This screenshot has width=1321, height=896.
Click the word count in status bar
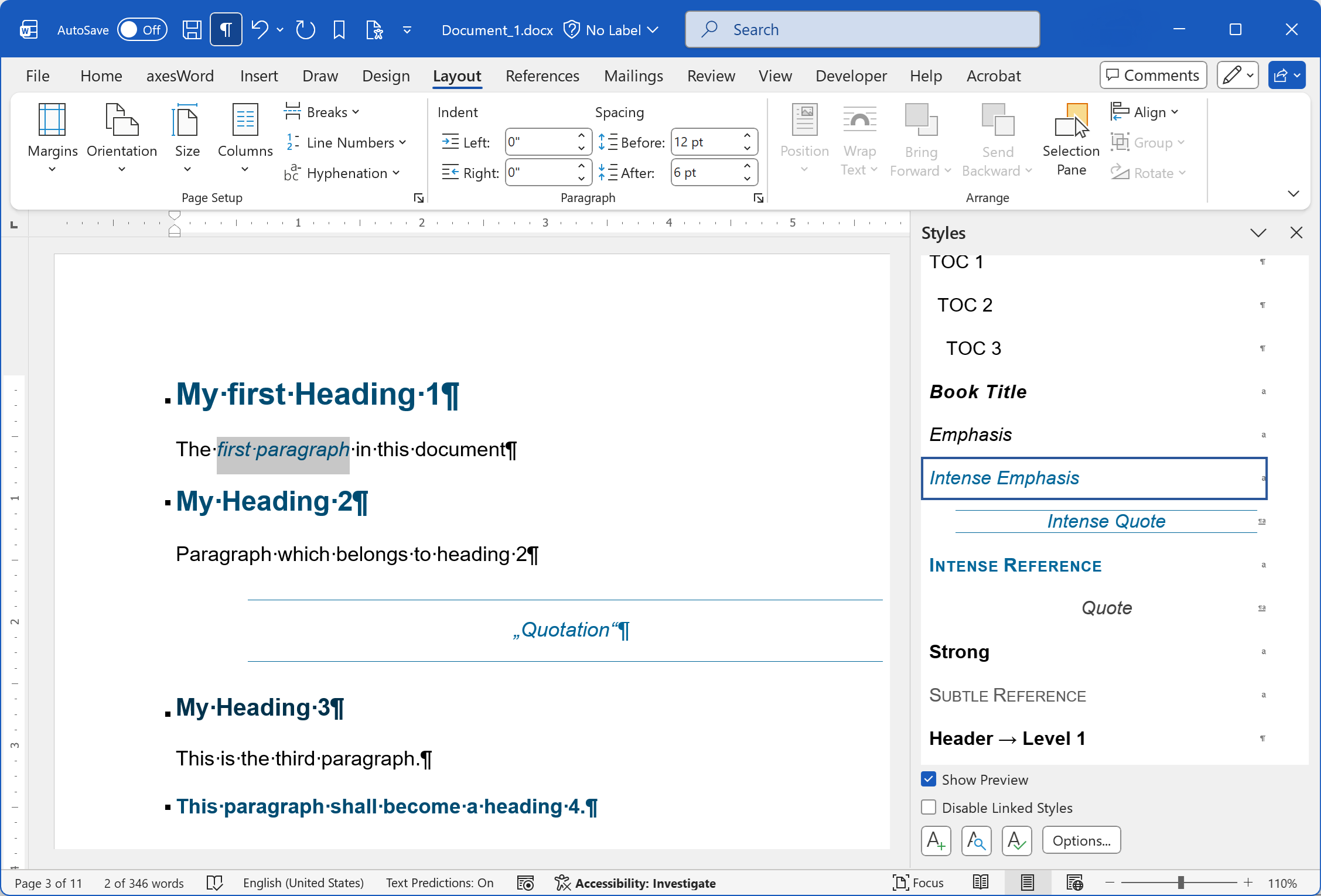pyautogui.click(x=144, y=883)
